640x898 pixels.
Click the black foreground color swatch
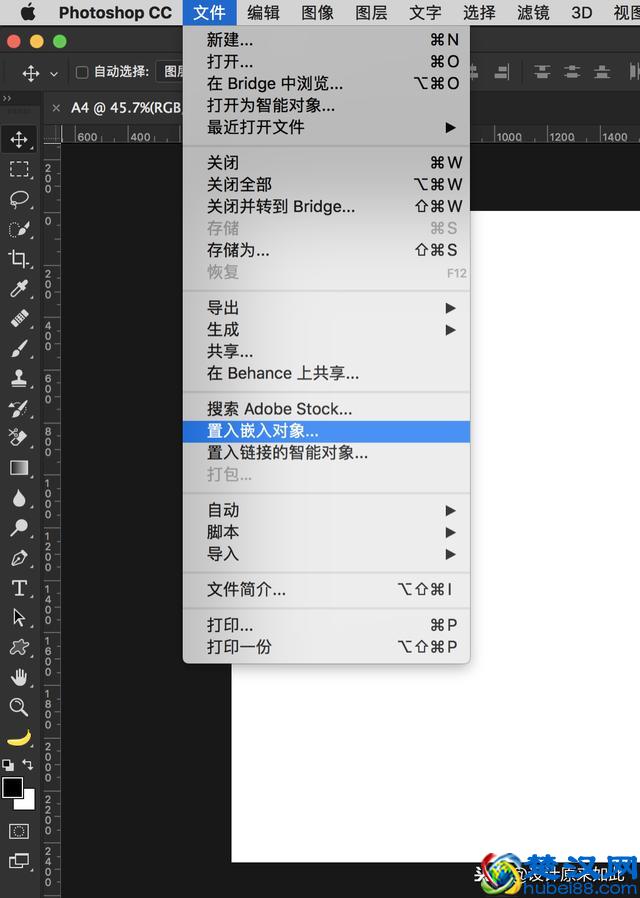coord(13,787)
